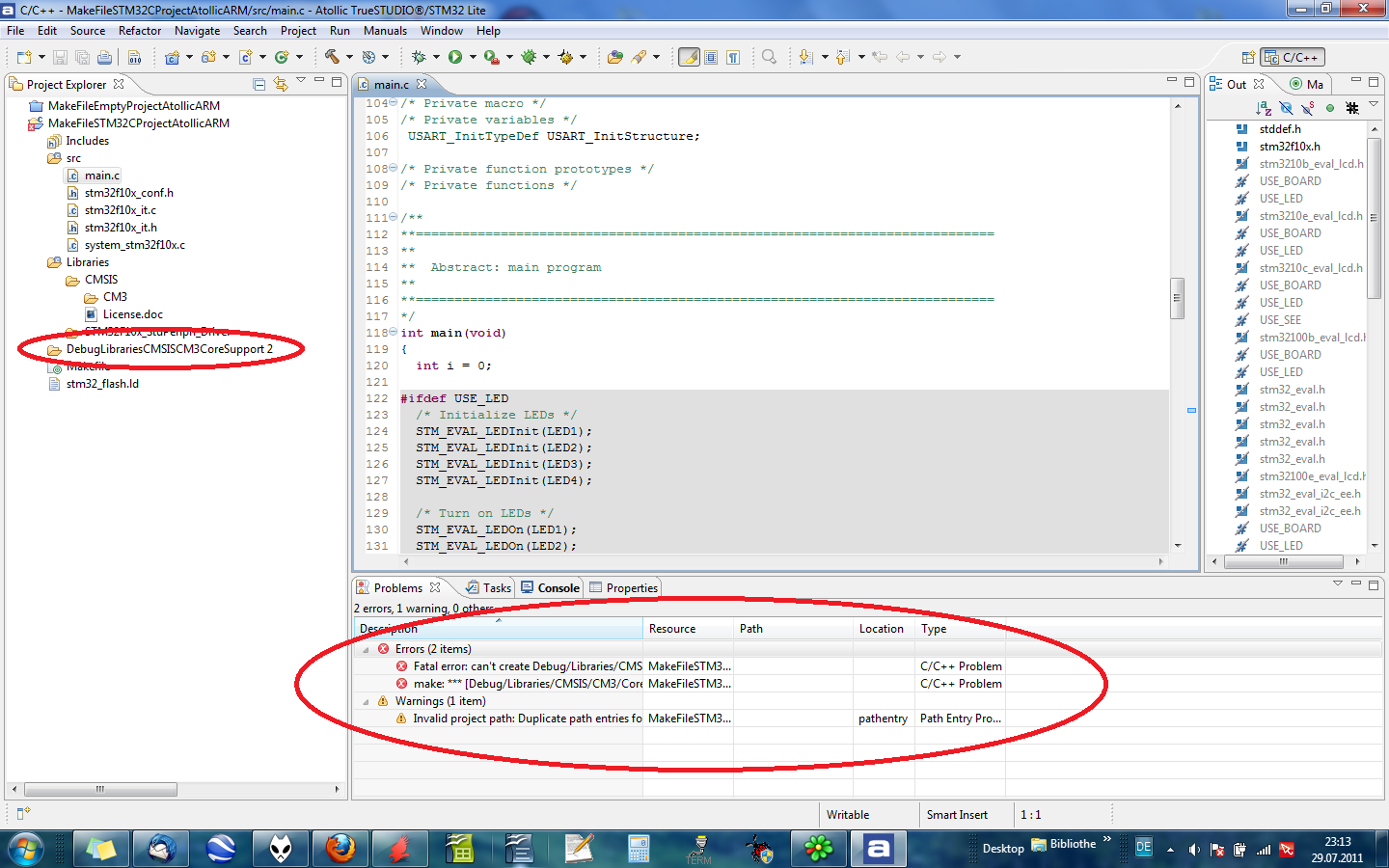Click the Windows Start button
Image resolution: width=1389 pixels, height=868 pixels.
coord(26,849)
